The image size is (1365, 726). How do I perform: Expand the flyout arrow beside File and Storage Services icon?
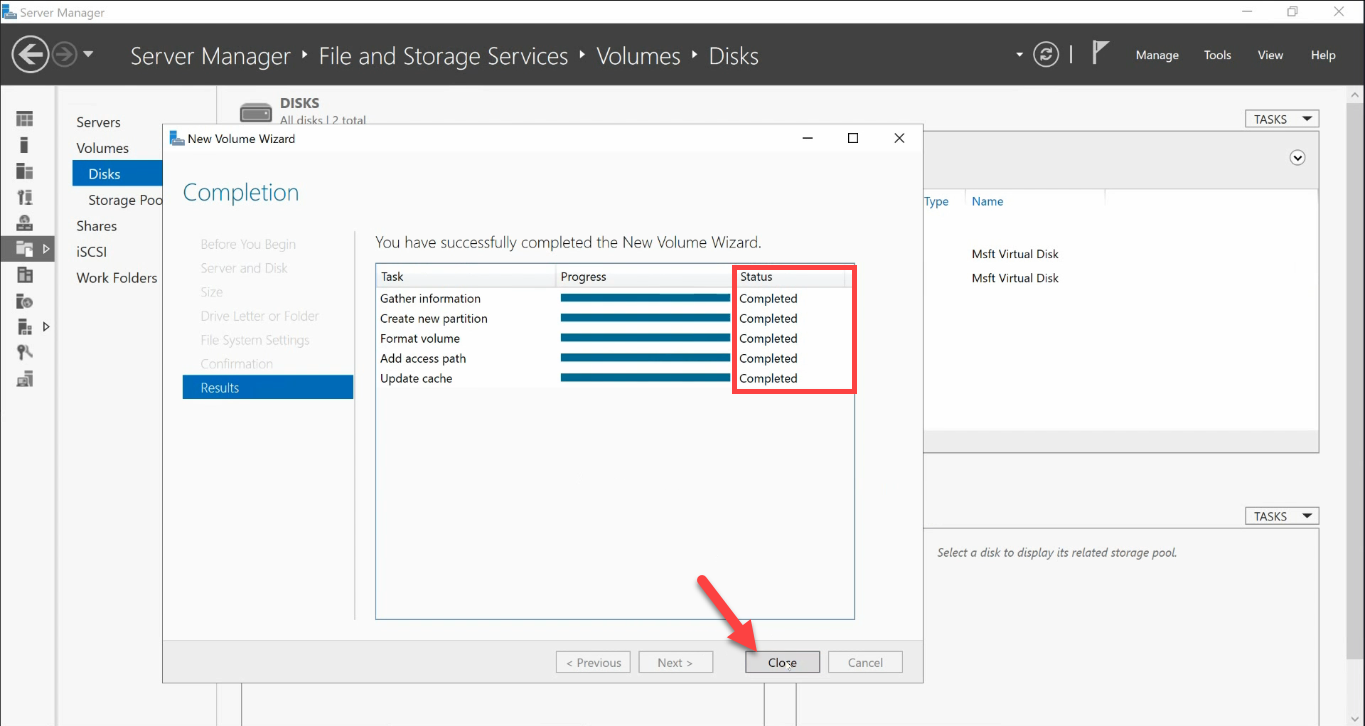tap(46, 249)
